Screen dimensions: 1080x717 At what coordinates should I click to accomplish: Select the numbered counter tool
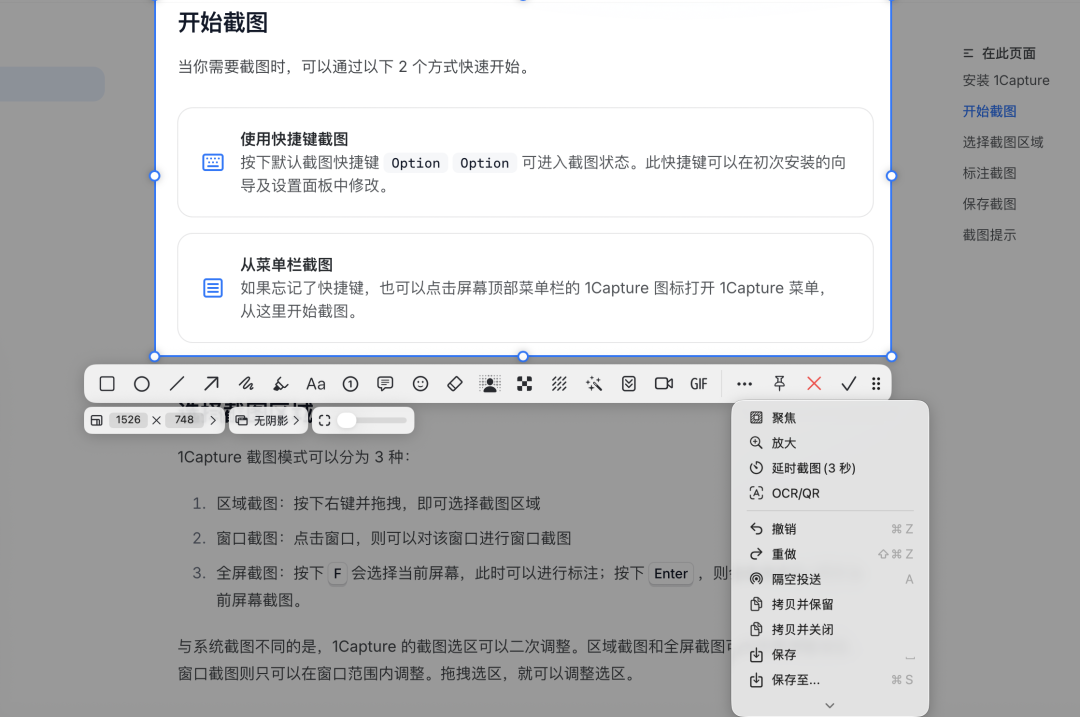pyautogui.click(x=351, y=384)
